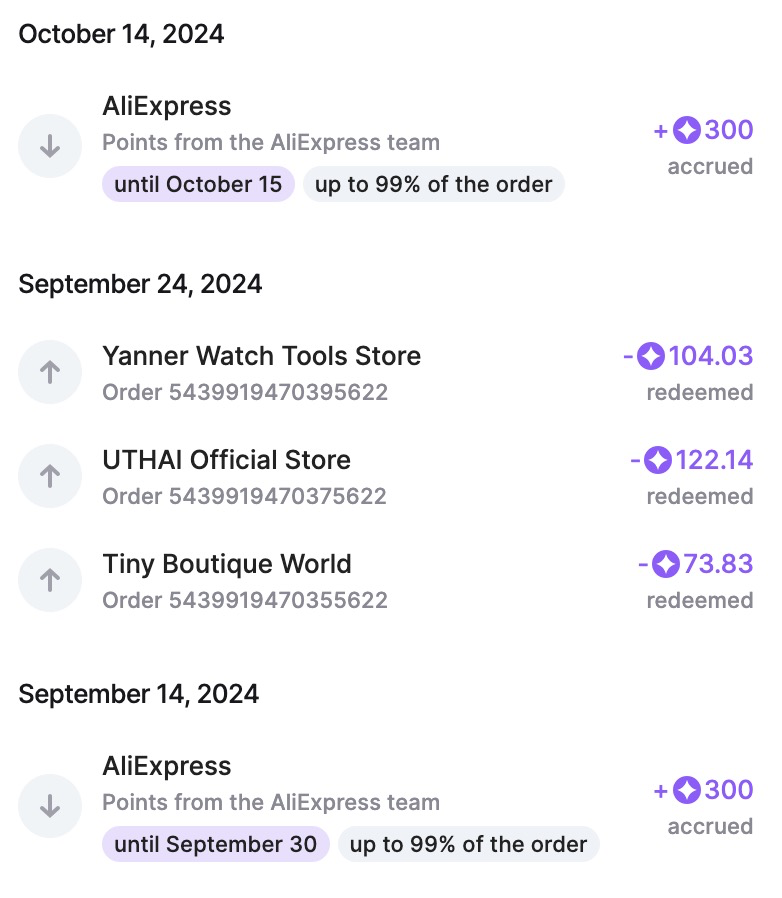Click the down-arrow icon beside the September 14 AliExpress entry
Screen dimensions: 782x898
[x=50, y=806]
